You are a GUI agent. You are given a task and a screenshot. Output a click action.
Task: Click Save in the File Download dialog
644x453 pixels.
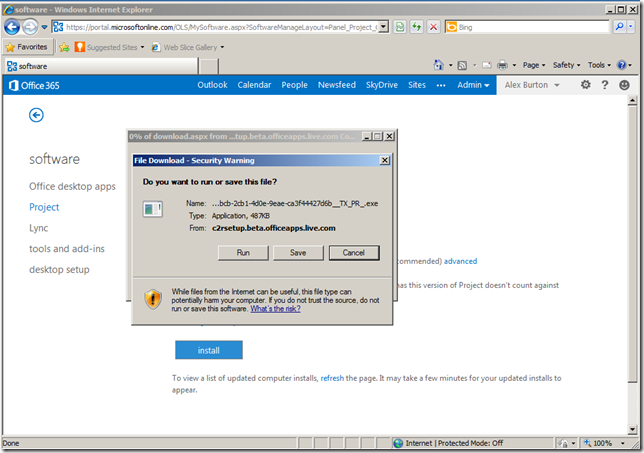[298, 253]
